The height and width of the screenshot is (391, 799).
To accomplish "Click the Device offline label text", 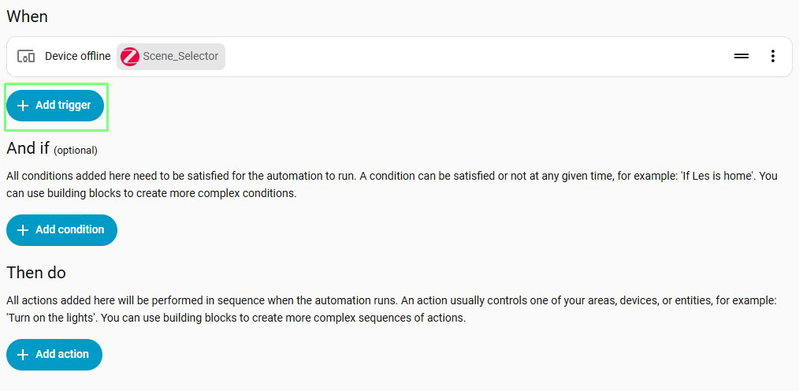I will (x=77, y=56).
